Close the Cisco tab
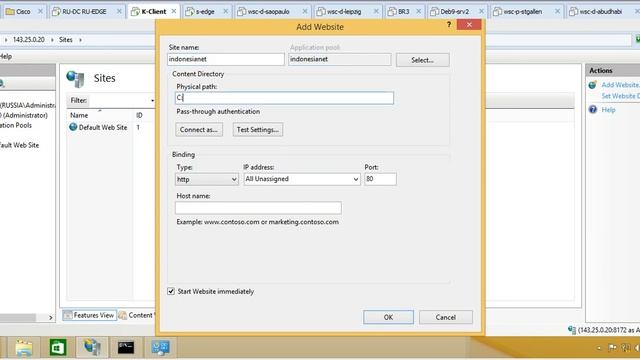 pos(40,11)
